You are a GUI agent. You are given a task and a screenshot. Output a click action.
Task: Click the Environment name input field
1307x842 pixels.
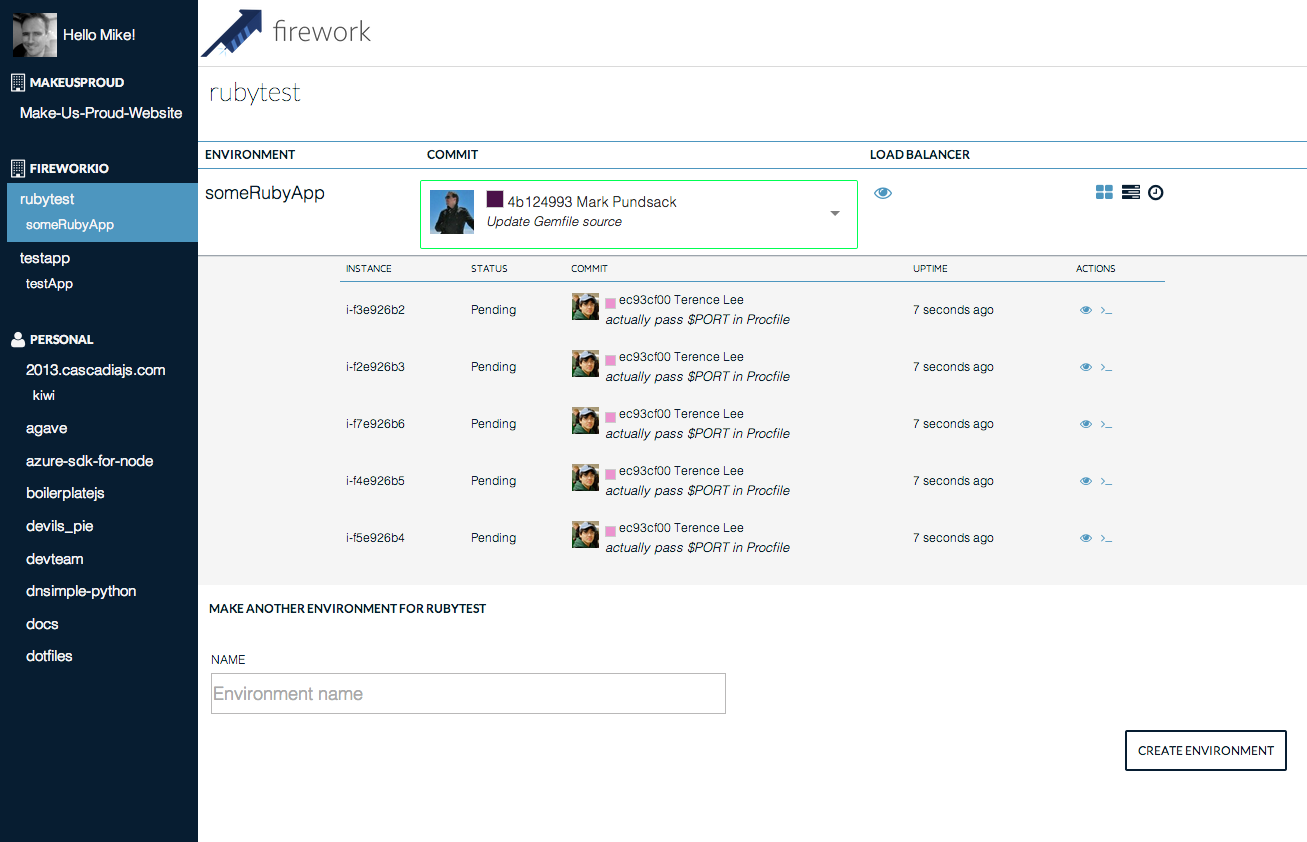468,693
